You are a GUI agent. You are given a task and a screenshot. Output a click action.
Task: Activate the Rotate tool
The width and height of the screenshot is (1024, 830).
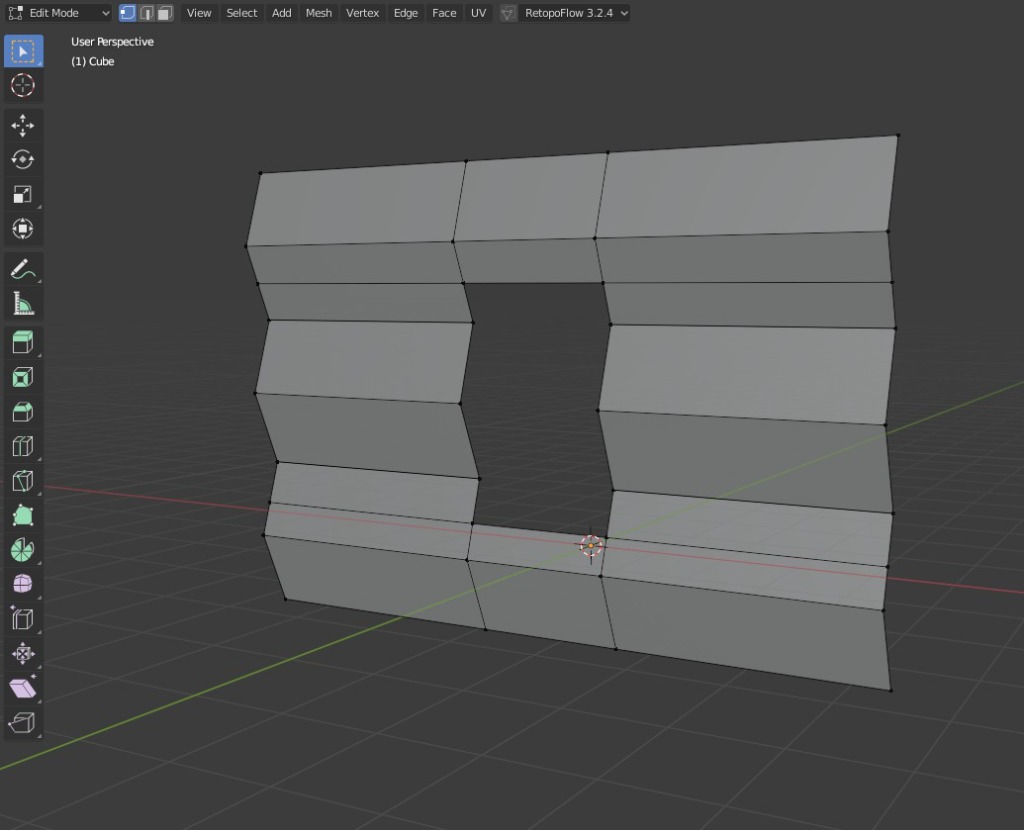point(23,160)
